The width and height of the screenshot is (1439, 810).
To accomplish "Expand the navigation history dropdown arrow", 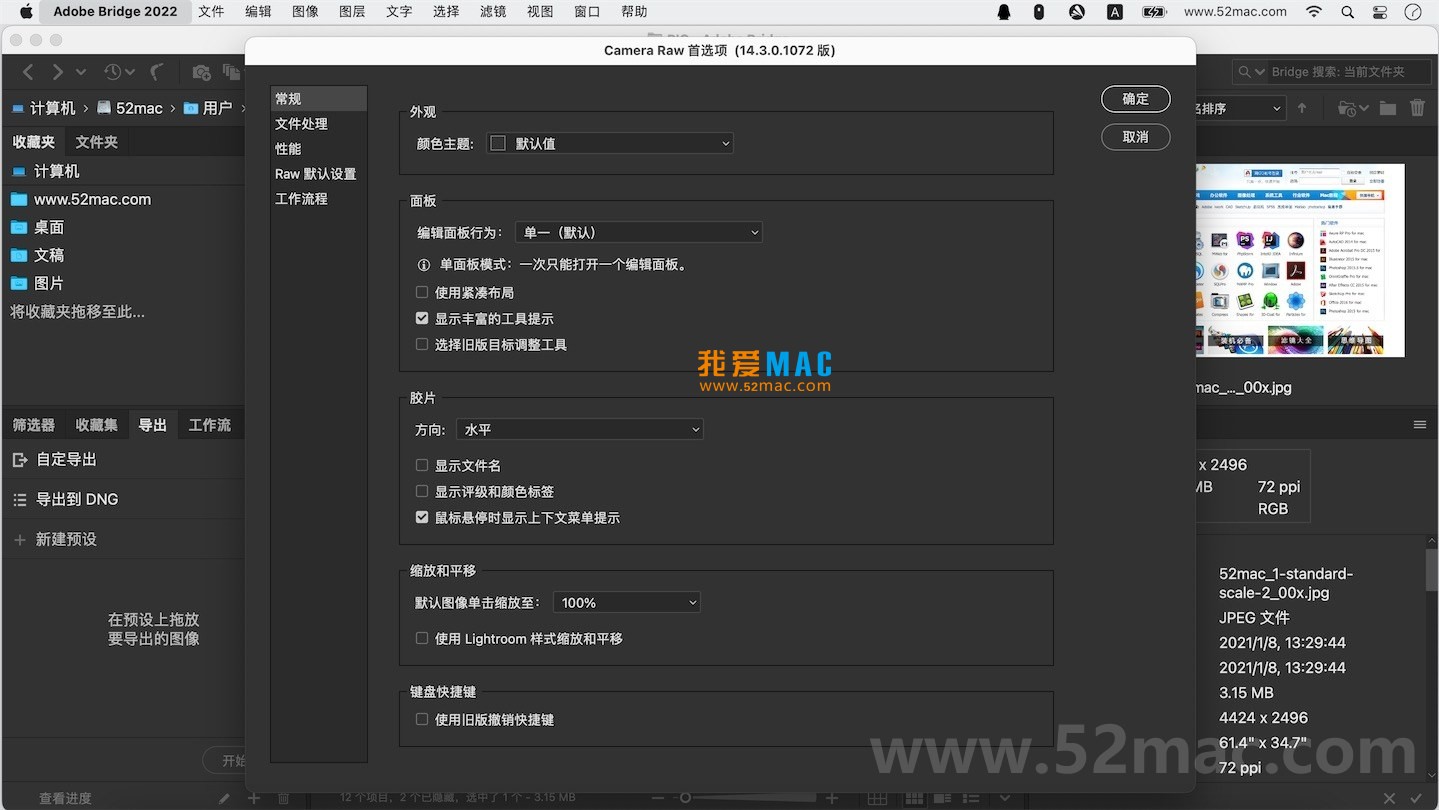I will pos(81,72).
